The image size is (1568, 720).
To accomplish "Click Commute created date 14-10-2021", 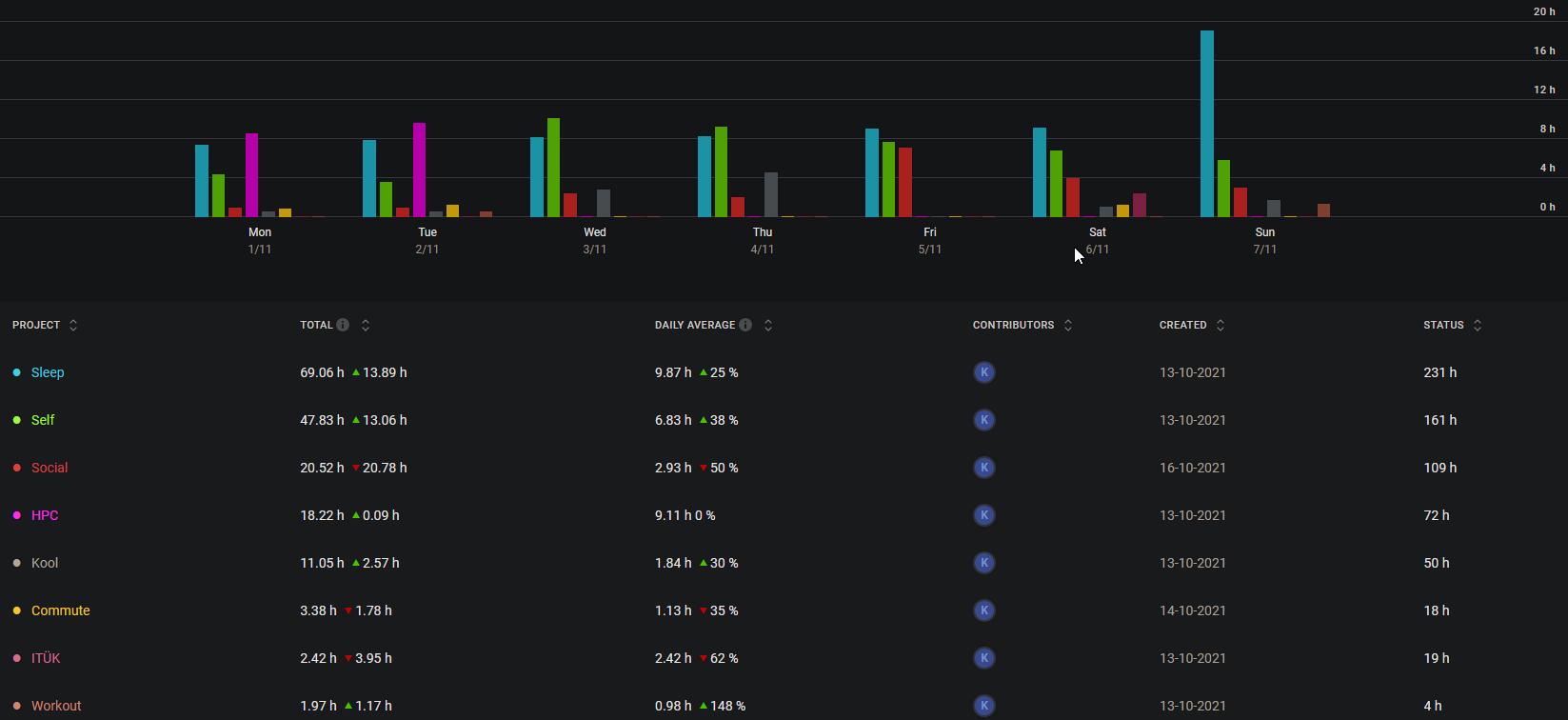I will click(x=1193, y=610).
